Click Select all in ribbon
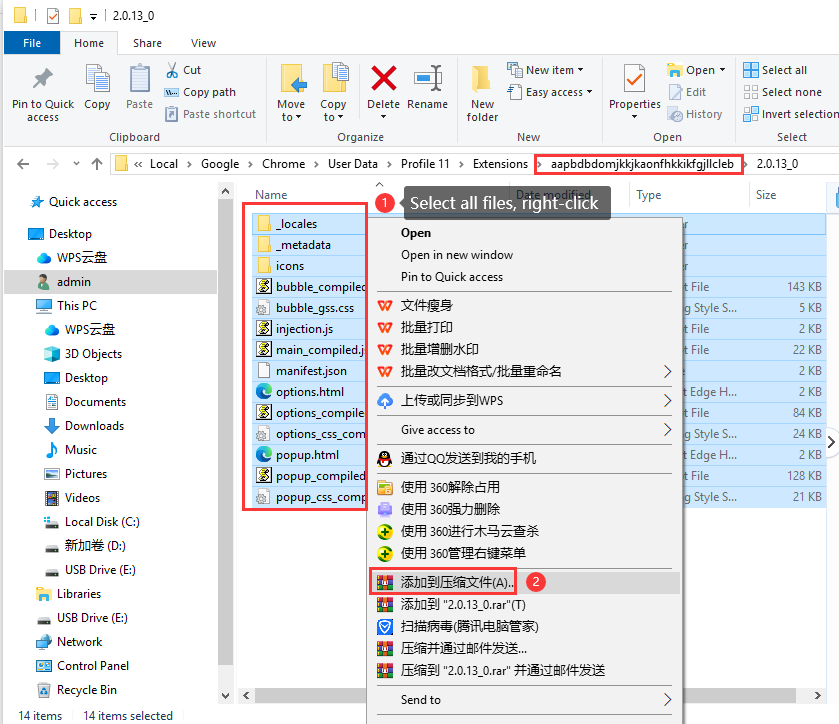This screenshot has width=839, height=724. [x=775, y=70]
